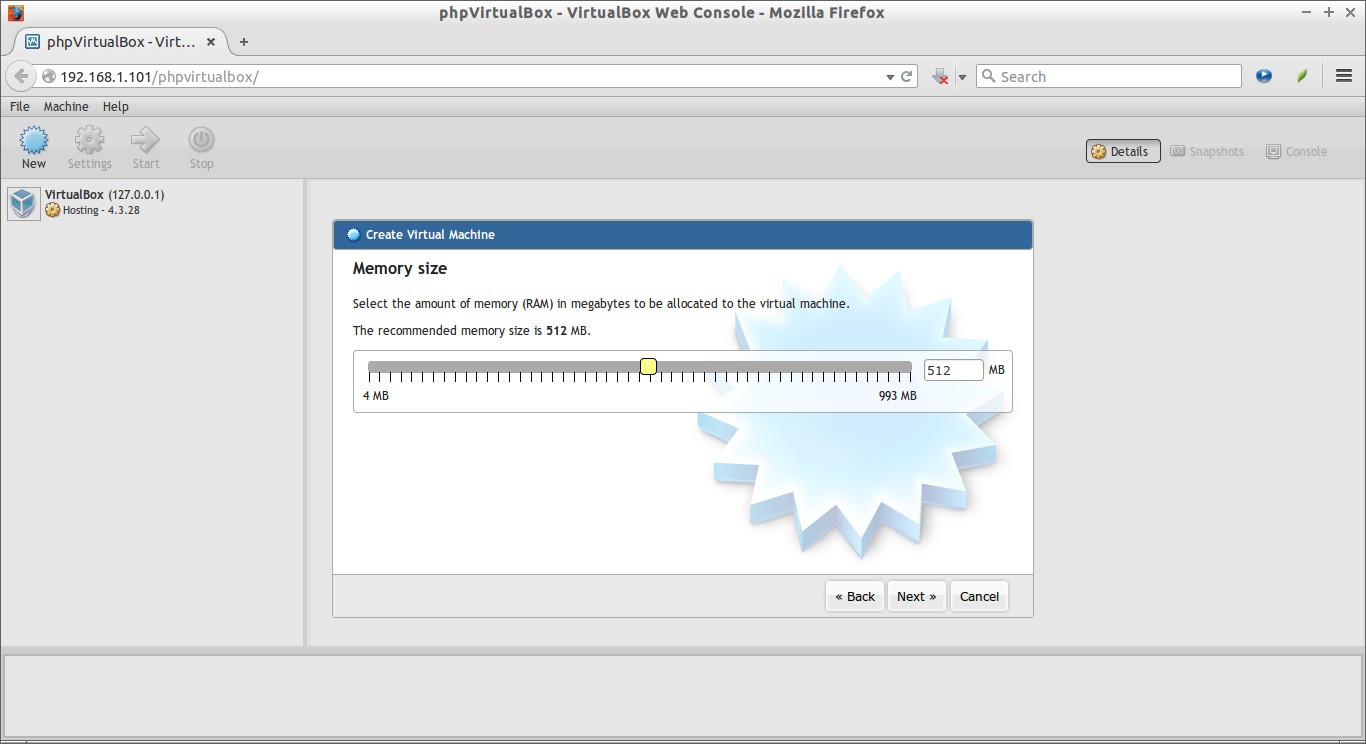Click the « Back button
This screenshot has width=1366, height=744.
point(855,596)
